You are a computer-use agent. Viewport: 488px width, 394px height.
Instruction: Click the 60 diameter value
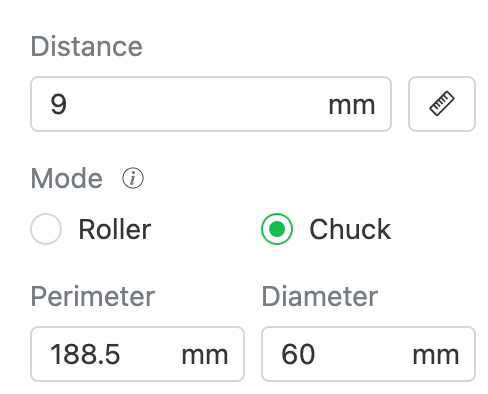tap(298, 354)
